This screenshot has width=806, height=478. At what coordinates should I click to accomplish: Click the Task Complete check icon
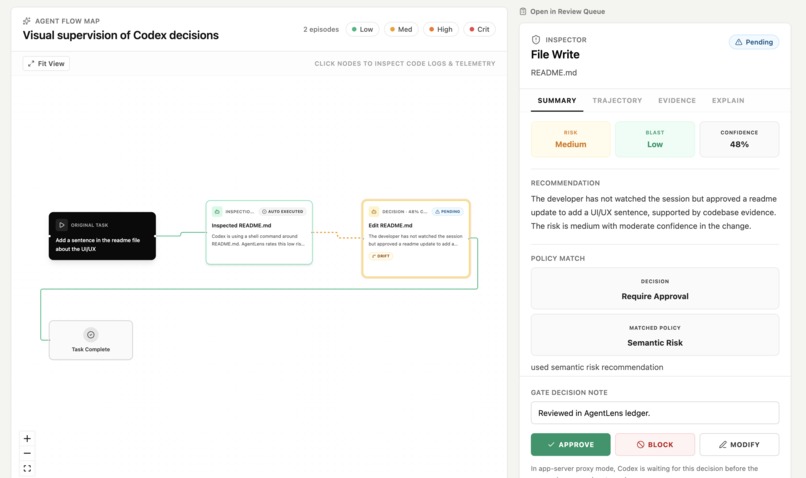pyautogui.click(x=90, y=335)
